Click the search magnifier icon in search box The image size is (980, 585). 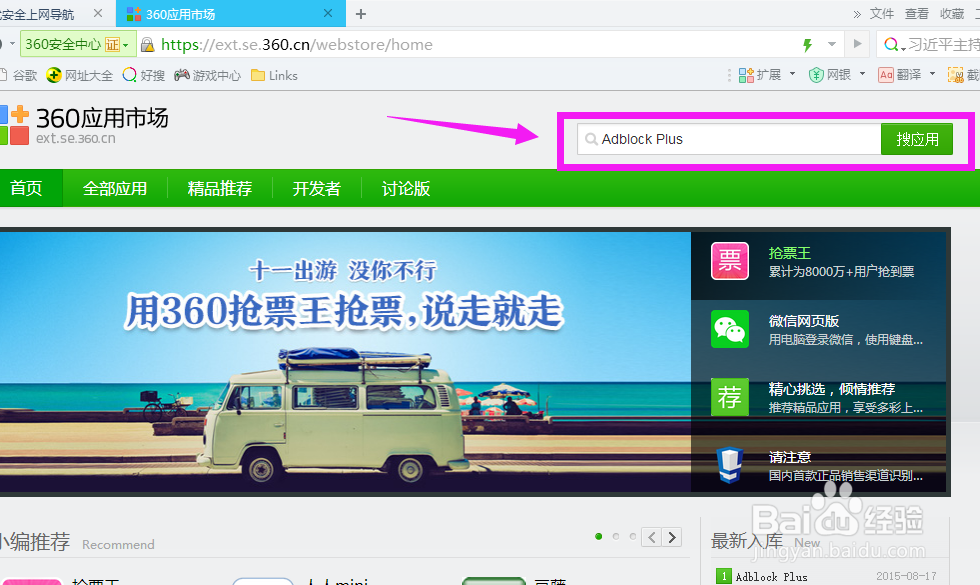(591, 139)
